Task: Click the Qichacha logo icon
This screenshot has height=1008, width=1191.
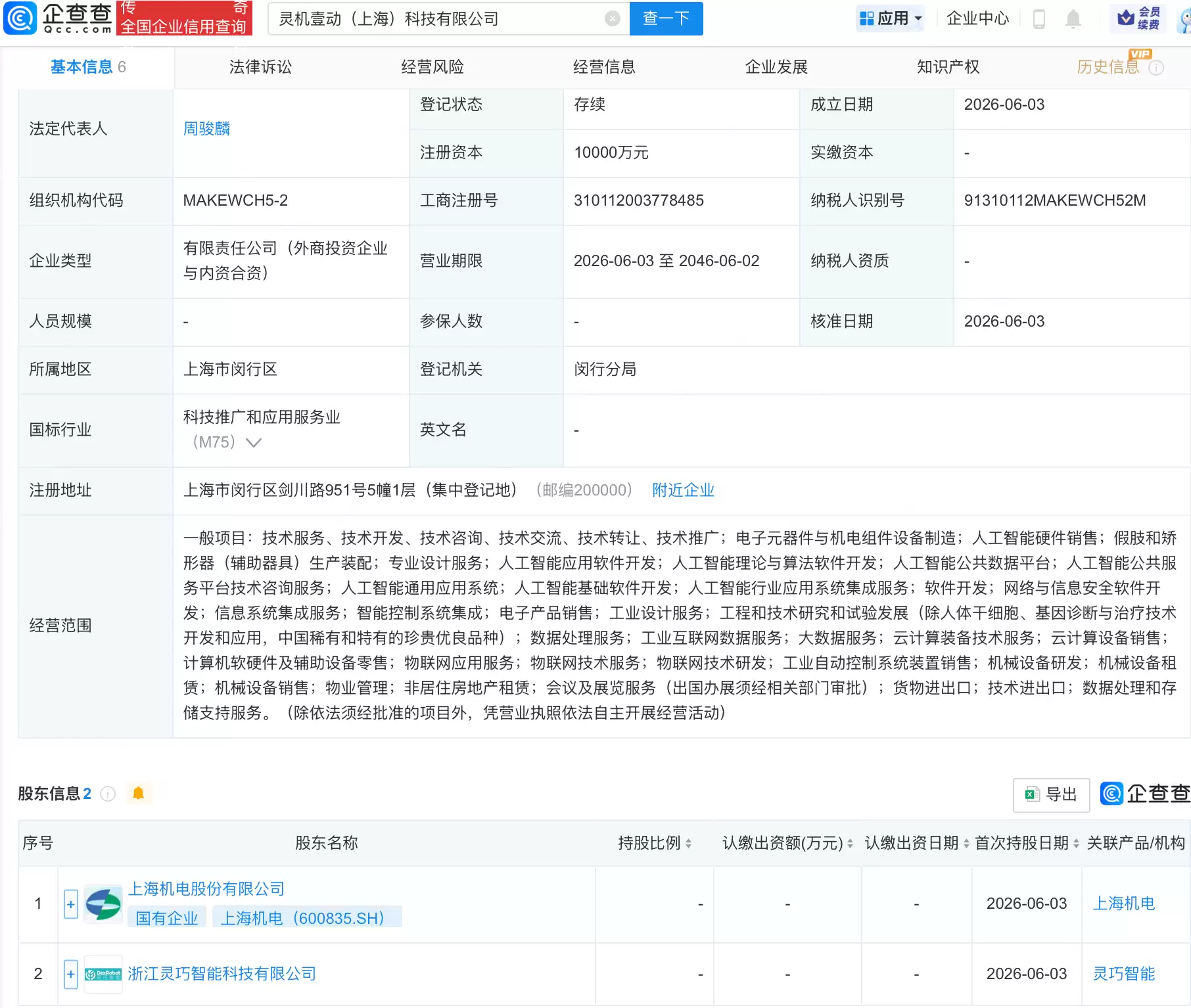Action: (x=20, y=18)
